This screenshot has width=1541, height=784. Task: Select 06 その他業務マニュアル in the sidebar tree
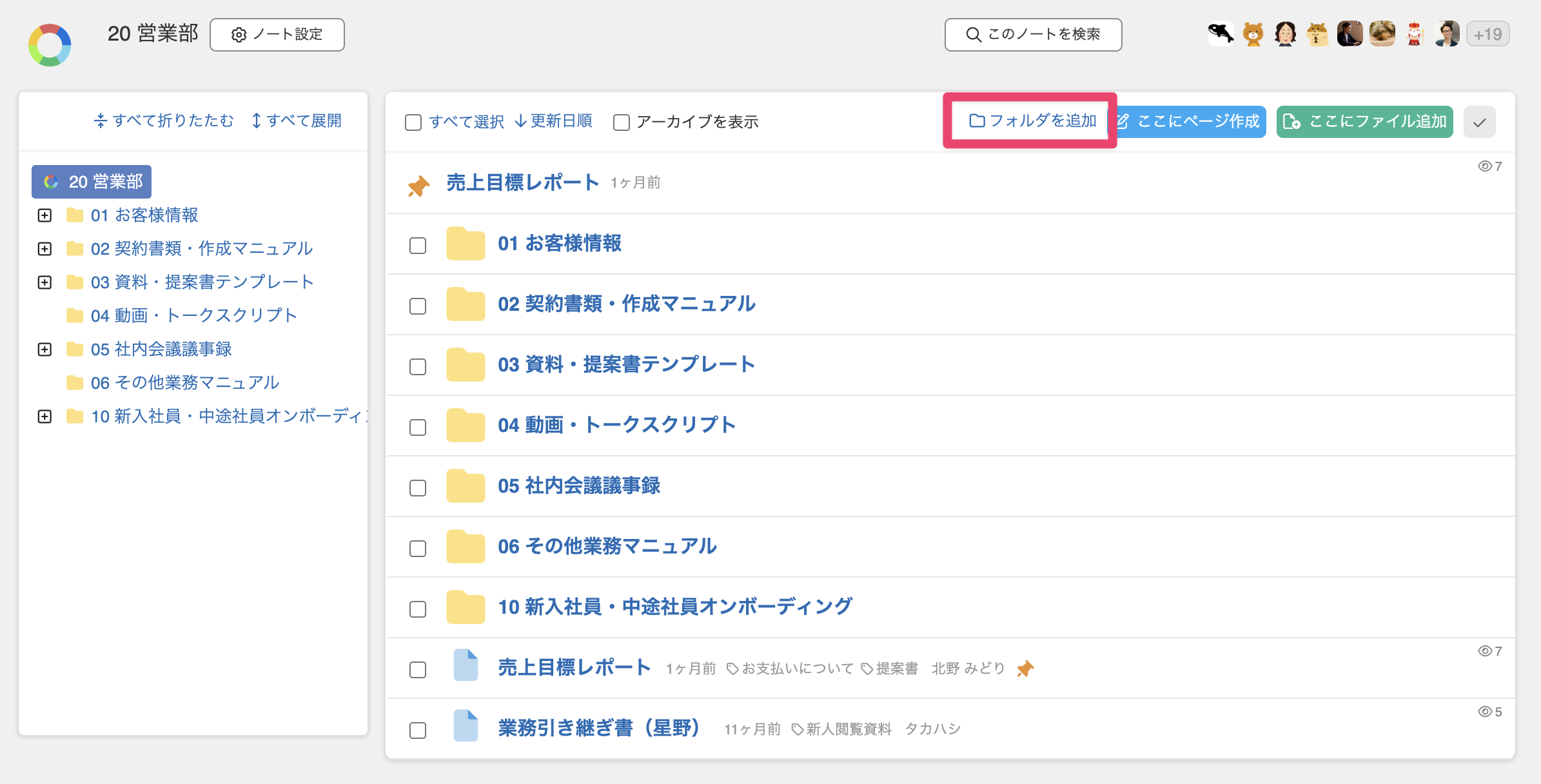(184, 383)
